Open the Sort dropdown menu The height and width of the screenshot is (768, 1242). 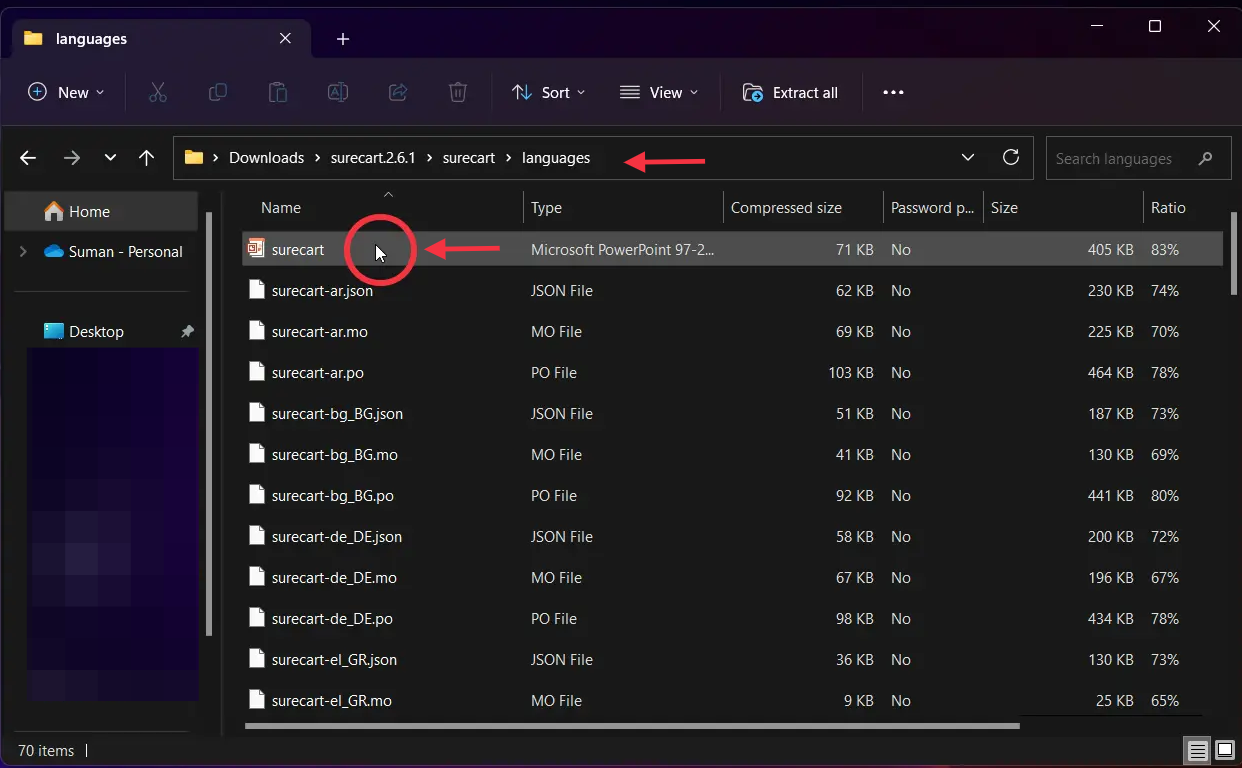click(x=548, y=92)
